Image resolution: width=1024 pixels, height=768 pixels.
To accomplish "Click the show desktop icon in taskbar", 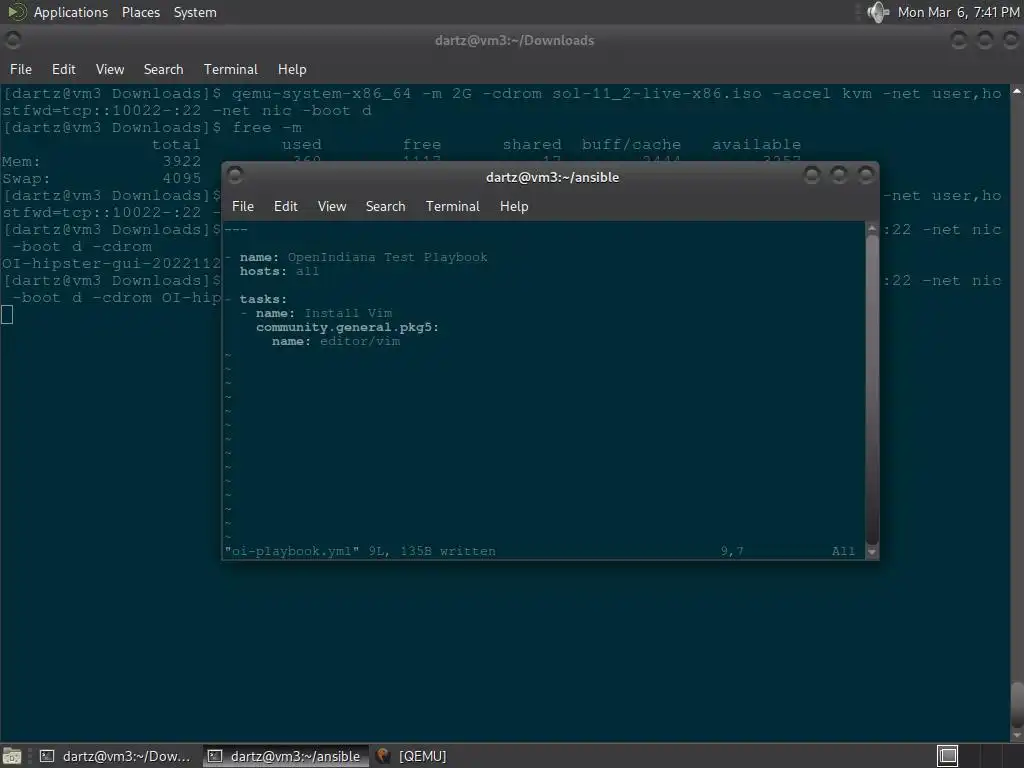I will 12,756.
